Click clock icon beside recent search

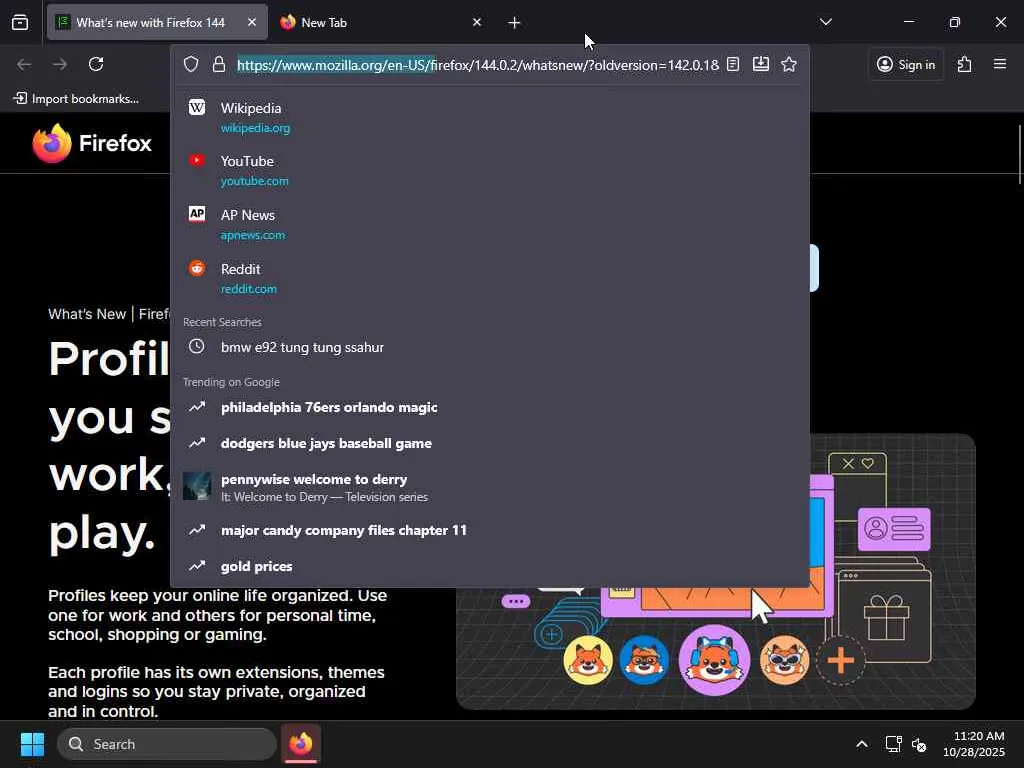197,347
